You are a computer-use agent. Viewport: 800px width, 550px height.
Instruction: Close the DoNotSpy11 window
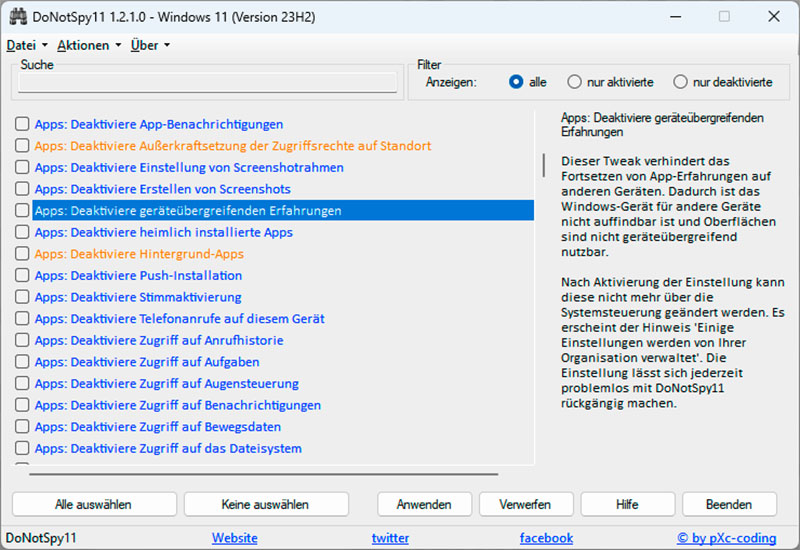click(x=773, y=17)
